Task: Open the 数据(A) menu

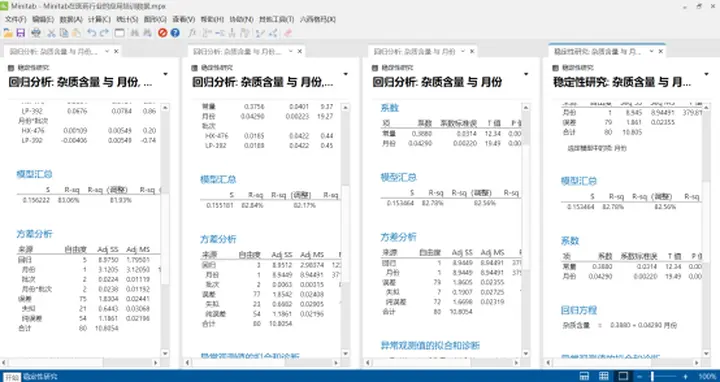Action: pyautogui.click(x=71, y=19)
